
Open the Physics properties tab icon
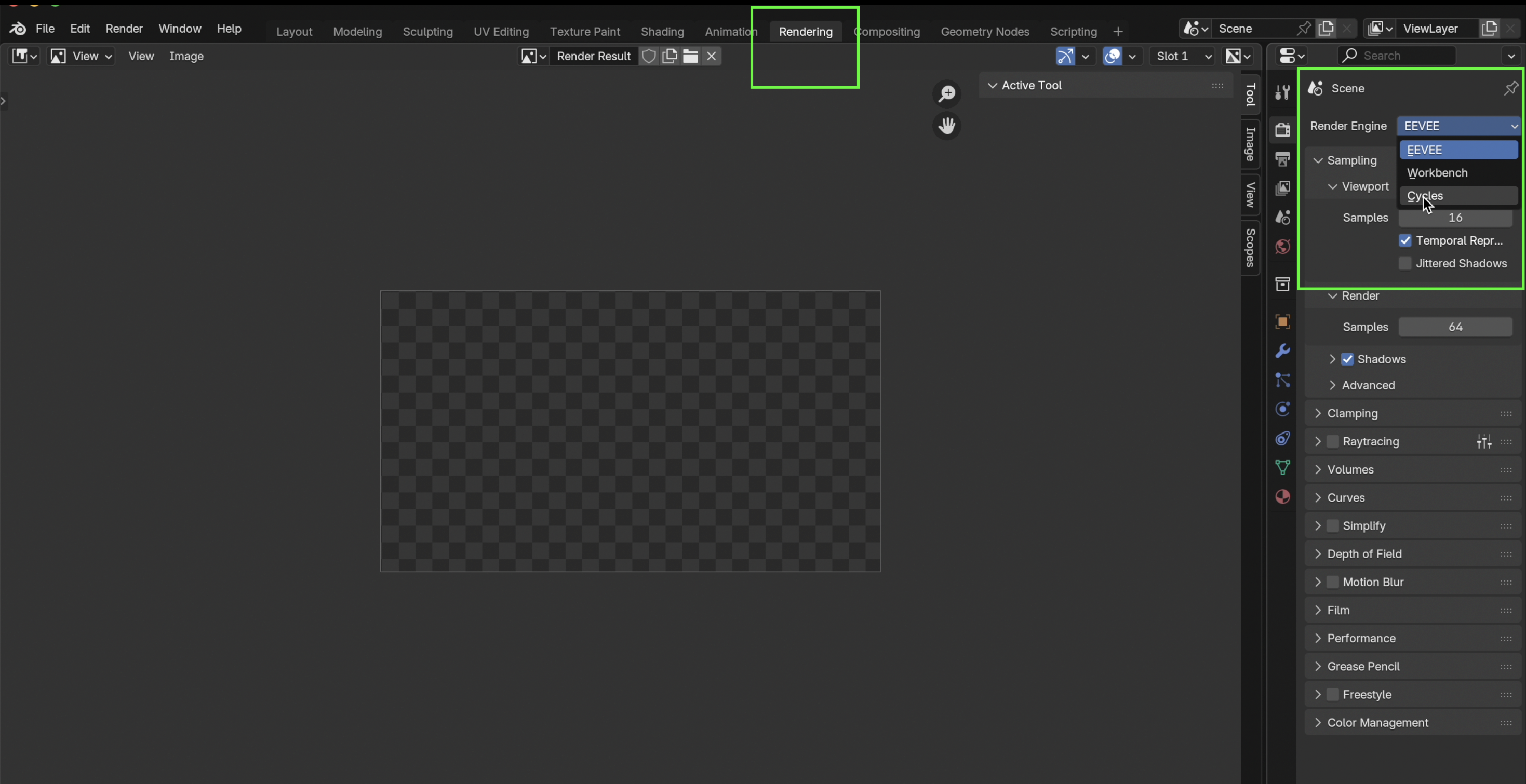(x=1282, y=409)
